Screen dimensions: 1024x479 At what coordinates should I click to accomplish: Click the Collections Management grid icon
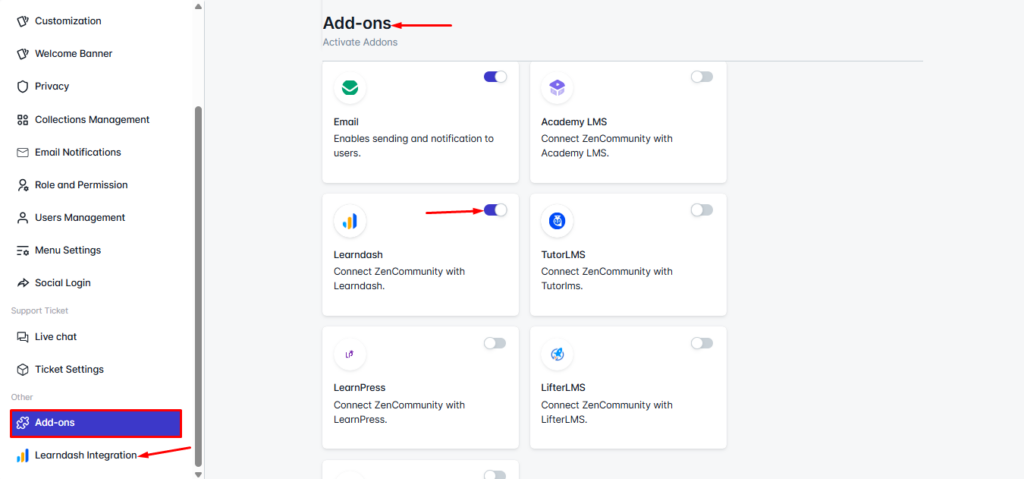(x=23, y=120)
